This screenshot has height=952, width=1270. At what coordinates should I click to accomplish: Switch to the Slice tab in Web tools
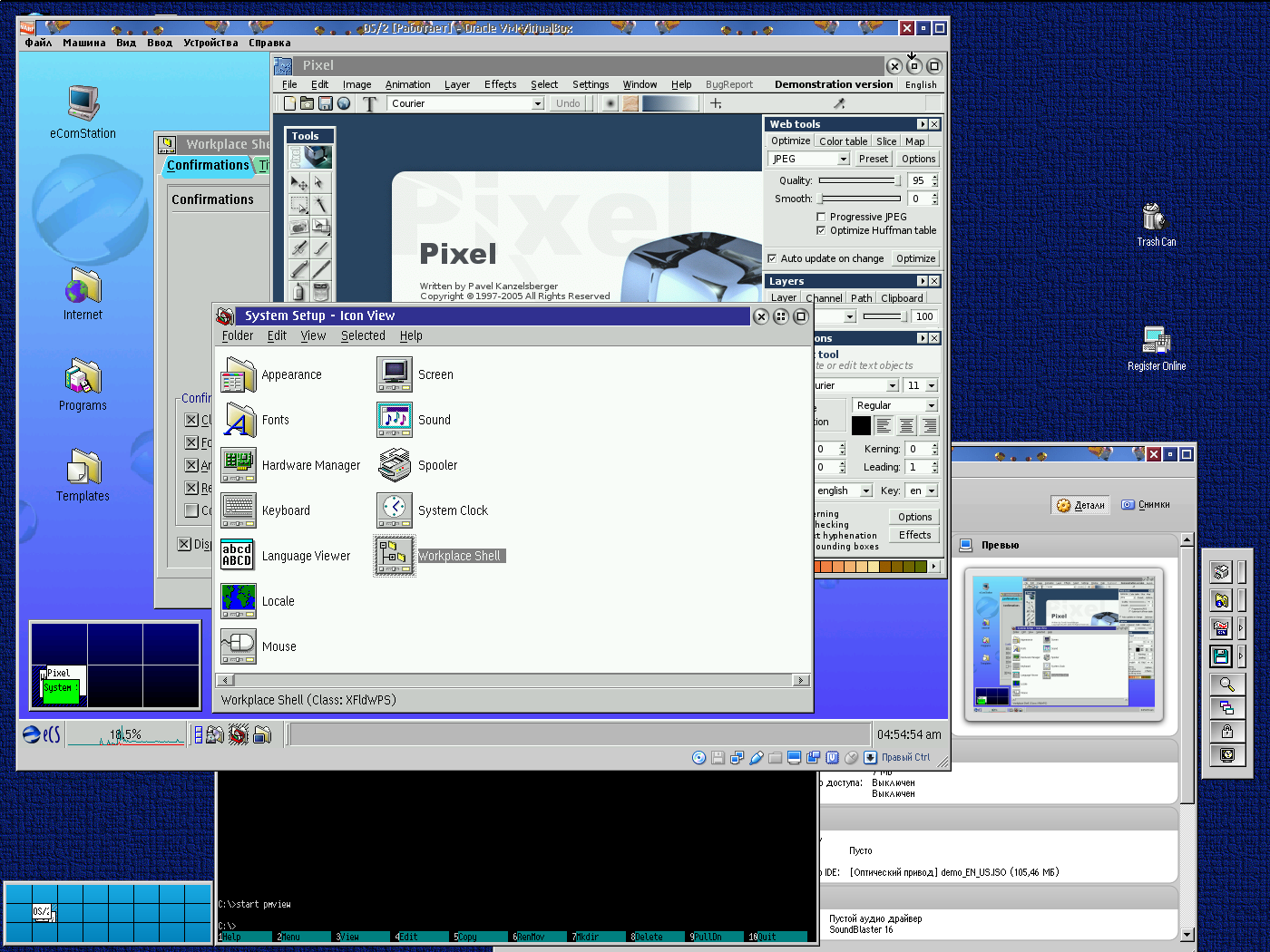(x=886, y=141)
